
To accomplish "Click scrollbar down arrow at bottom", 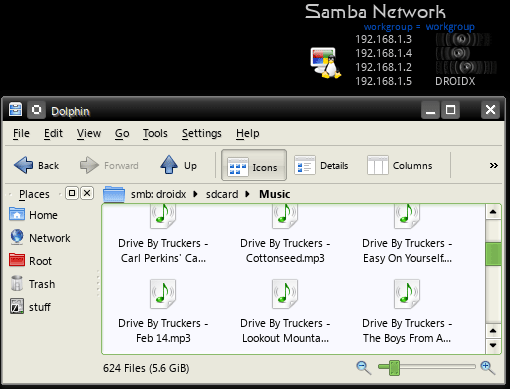I will coord(493,345).
